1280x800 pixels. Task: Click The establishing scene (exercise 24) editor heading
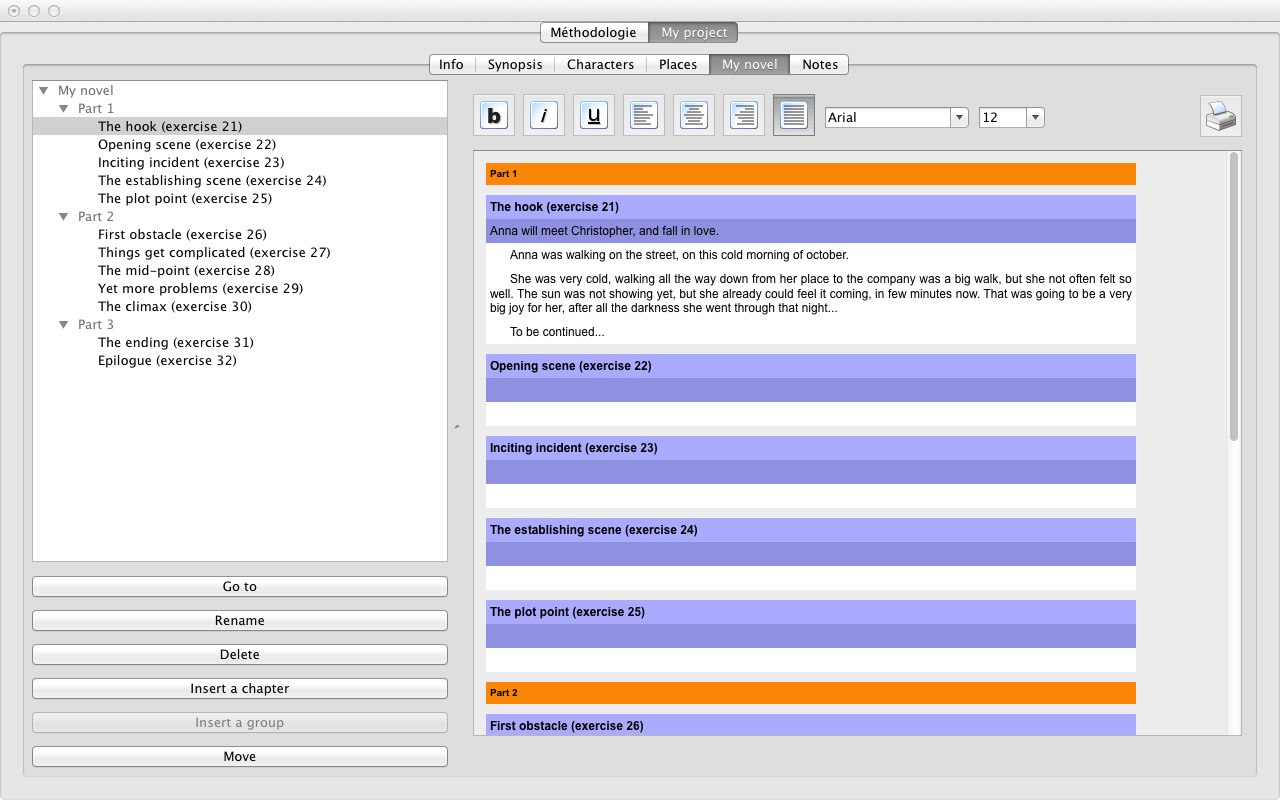click(x=811, y=530)
